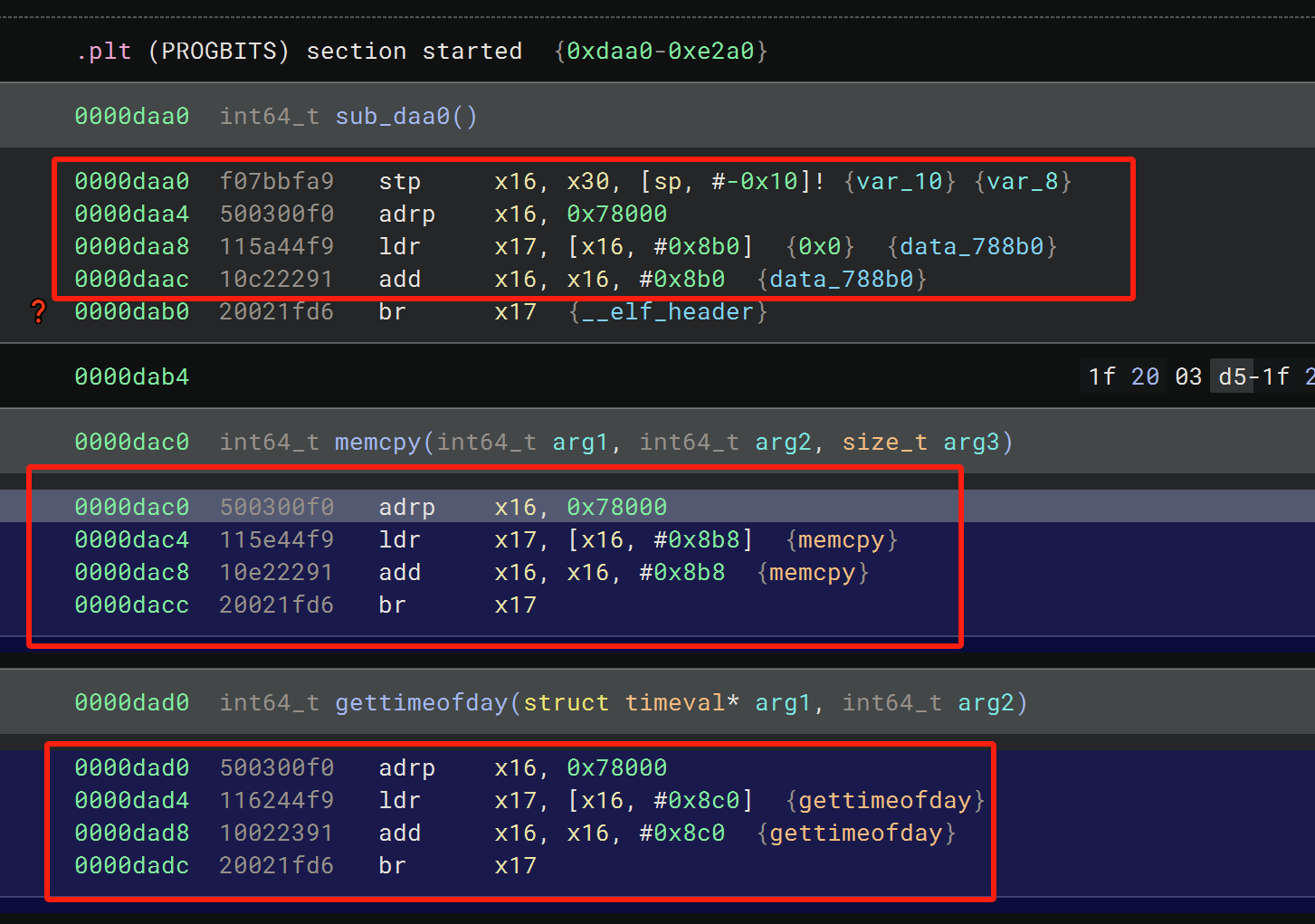Click the br instruction at 0000dab0
This screenshot has height=924, width=1315.
[x=393, y=311]
